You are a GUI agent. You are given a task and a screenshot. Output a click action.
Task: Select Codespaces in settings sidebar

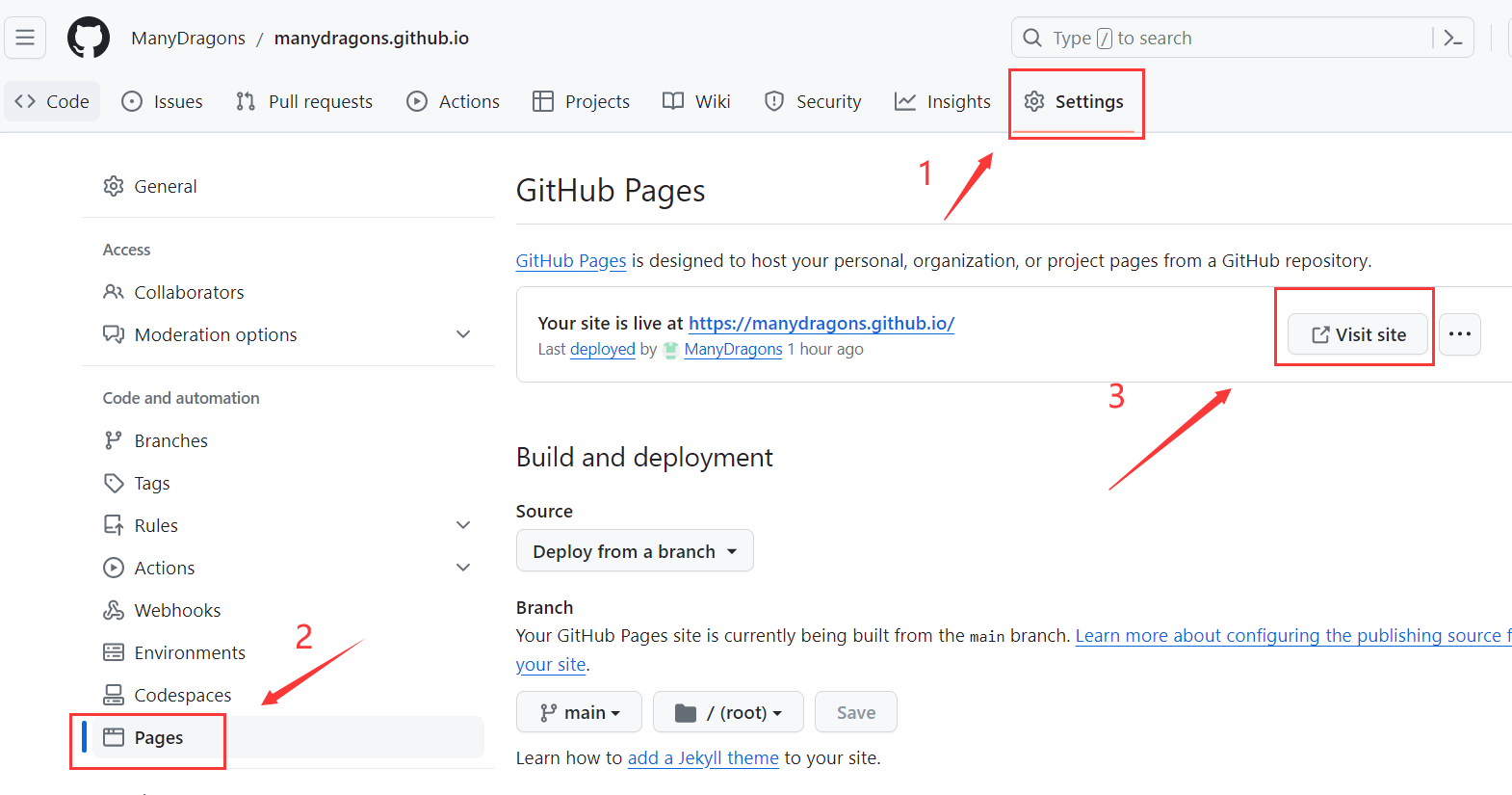289,695
